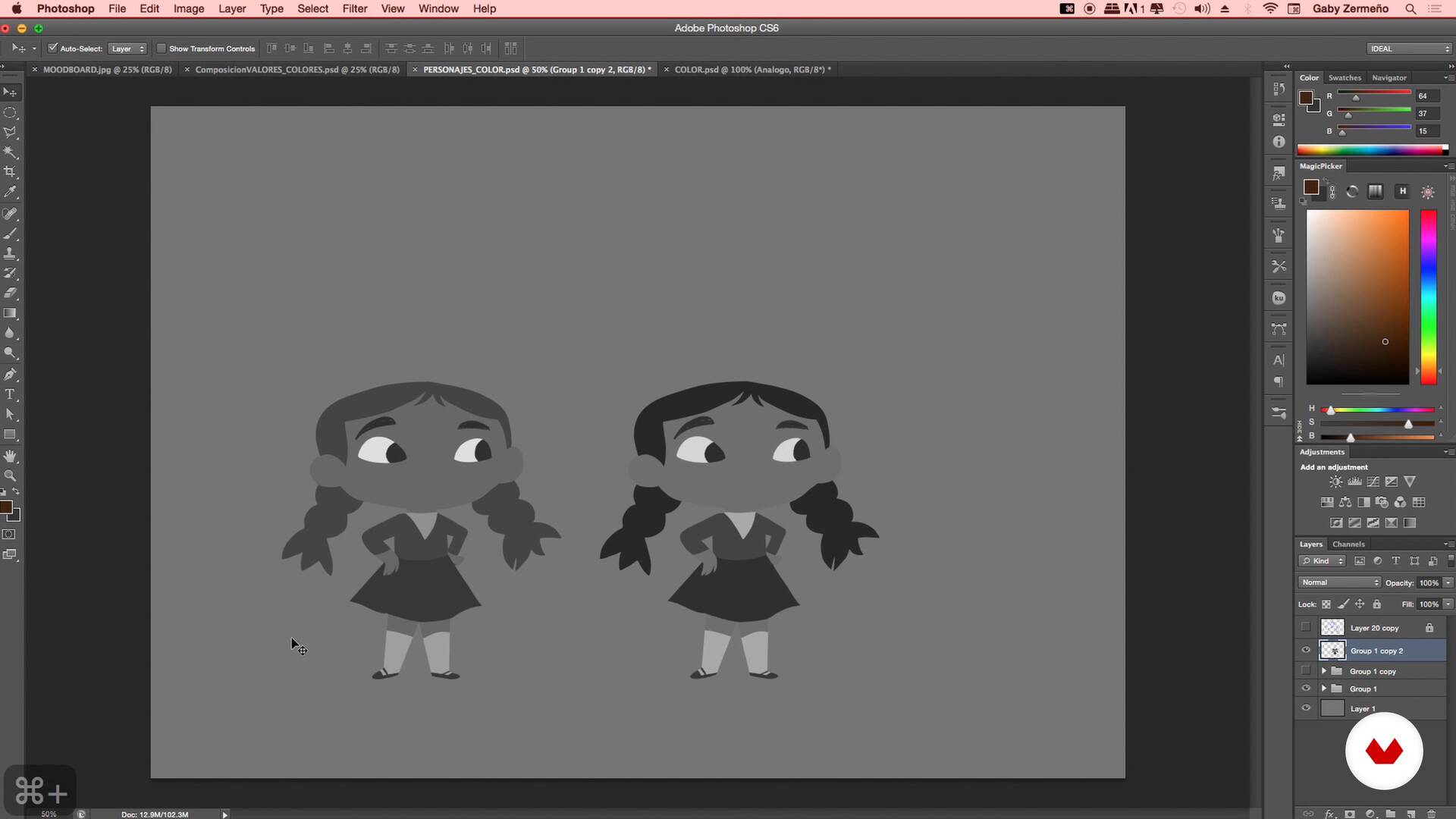The height and width of the screenshot is (819, 1456).
Task: Select the Horizontal Type tool
Action: point(11,394)
